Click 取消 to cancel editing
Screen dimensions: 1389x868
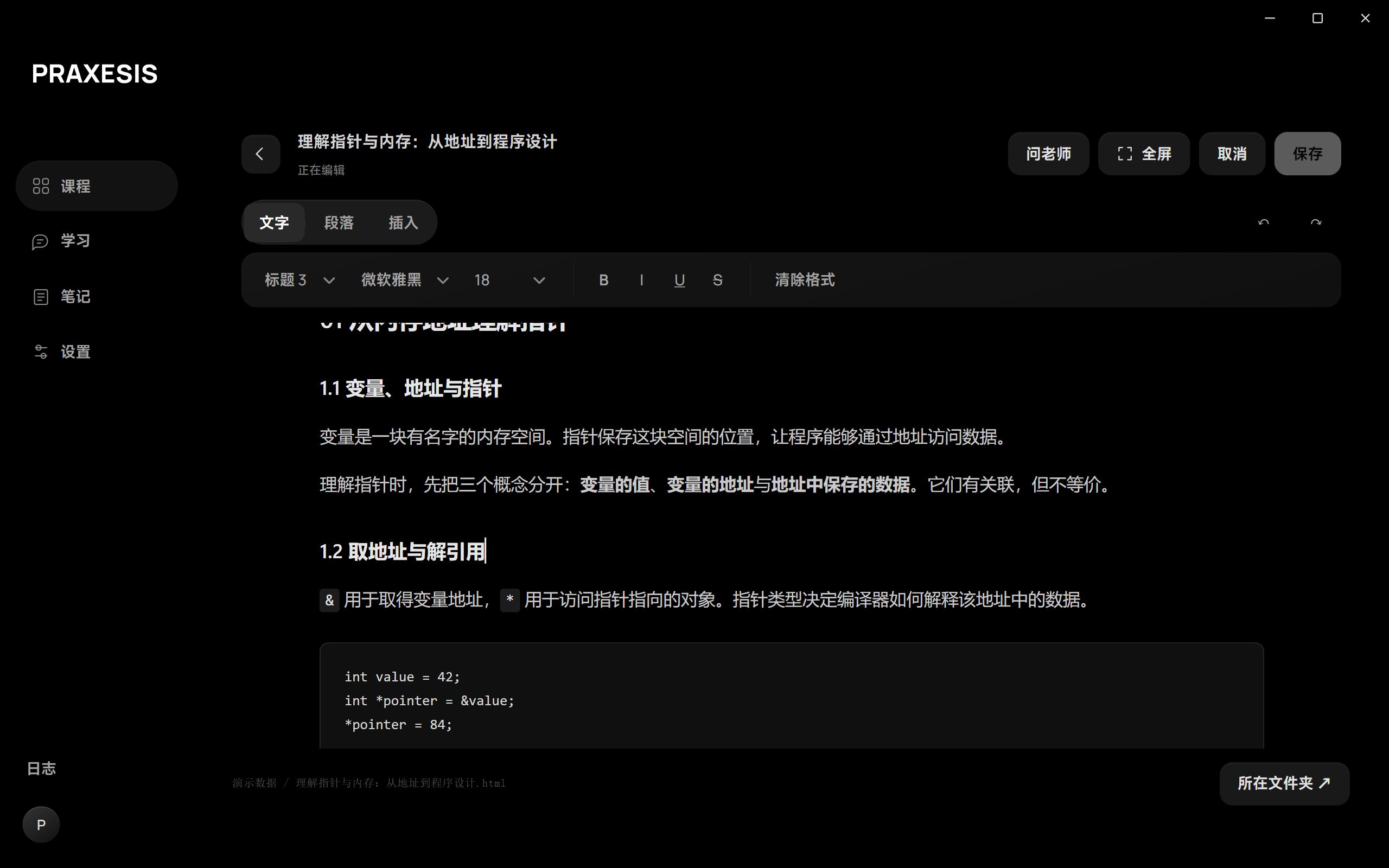(1232, 154)
